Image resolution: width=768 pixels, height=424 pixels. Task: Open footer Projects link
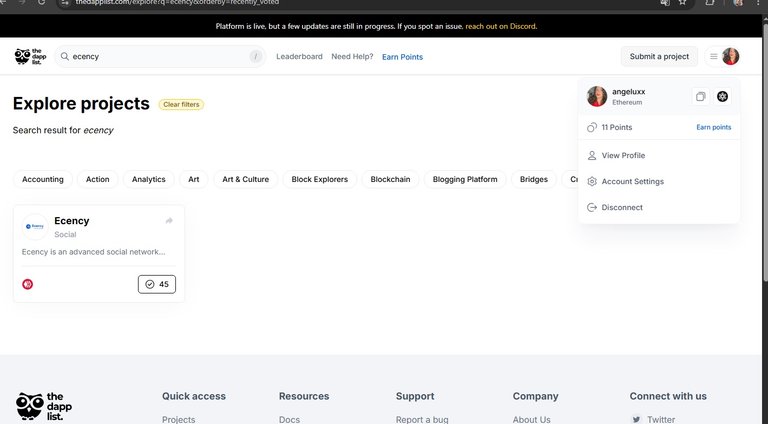click(x=179, y=420)
